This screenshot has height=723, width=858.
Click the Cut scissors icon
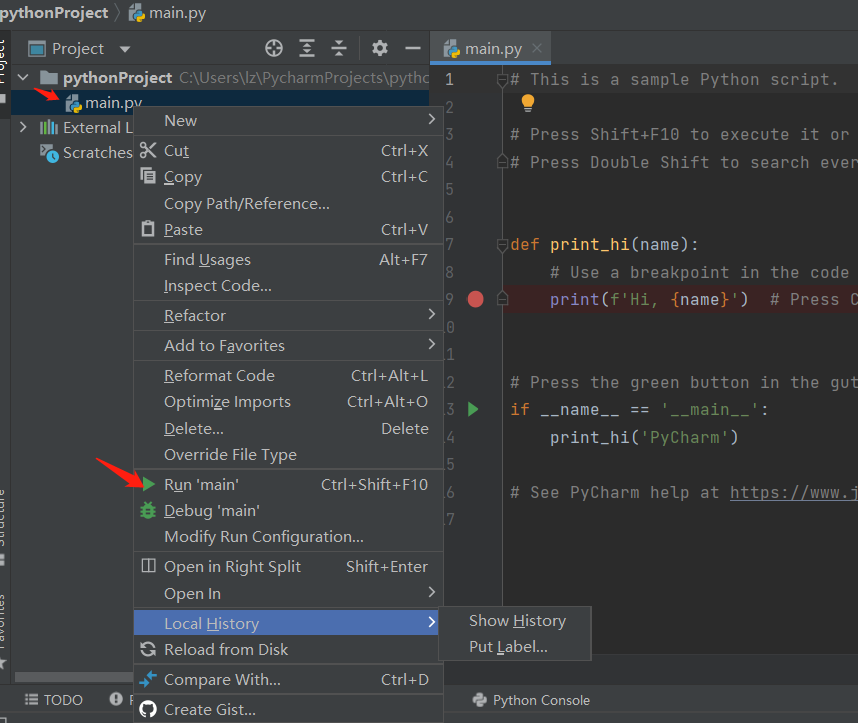pyautogui.click(x=148, y=150)
